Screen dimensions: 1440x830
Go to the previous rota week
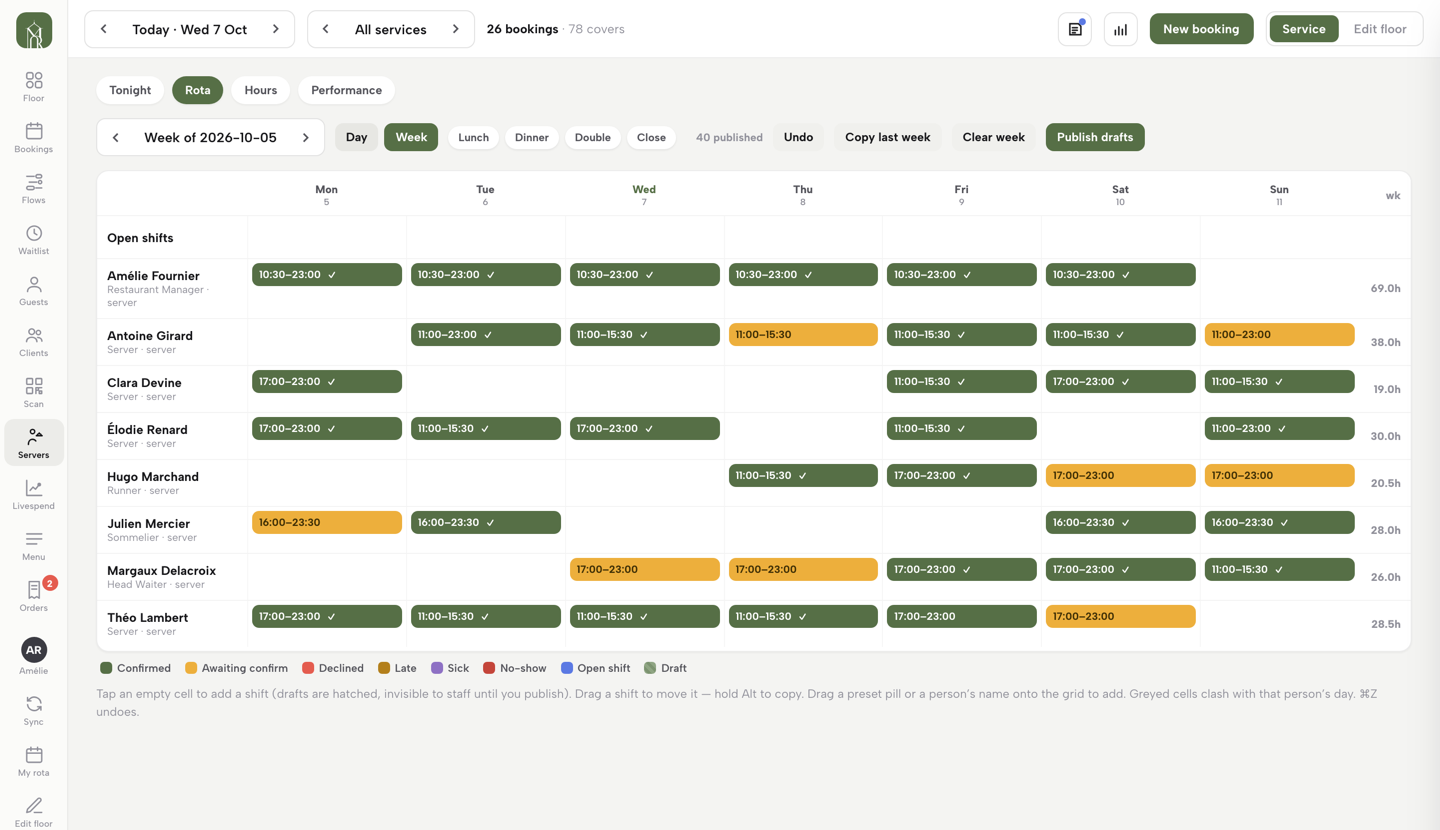(x=116, y=137)
